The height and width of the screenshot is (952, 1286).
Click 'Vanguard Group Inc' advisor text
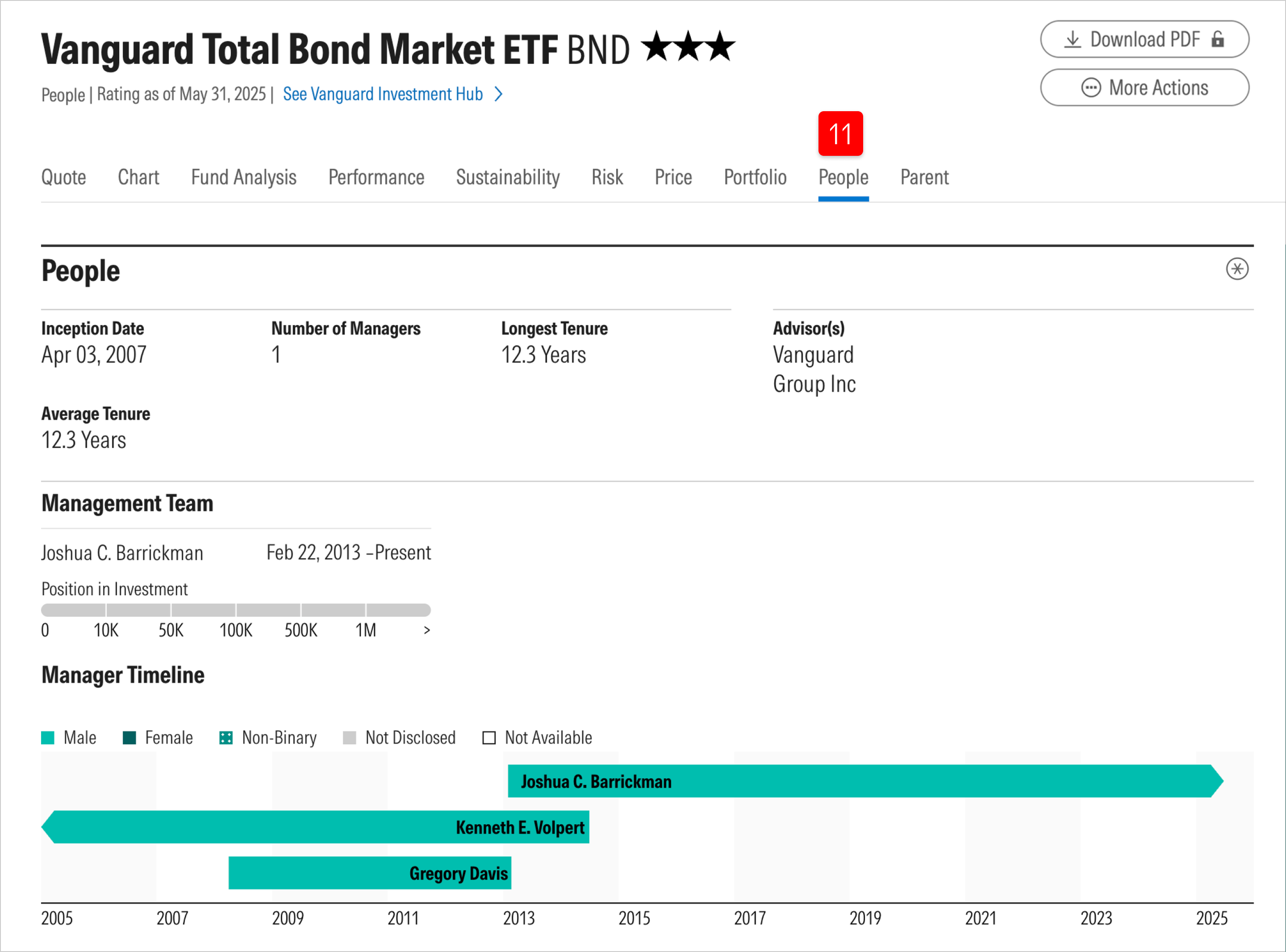coord(814,369)
